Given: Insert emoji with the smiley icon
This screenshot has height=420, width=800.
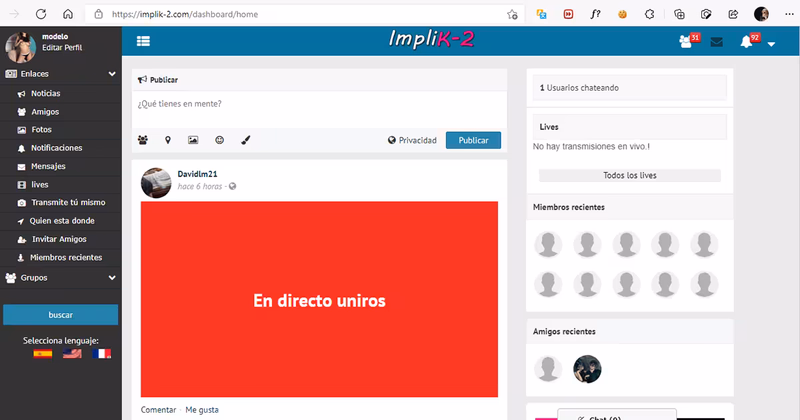Looking at the screenshot, I should (x=219, y=141).
